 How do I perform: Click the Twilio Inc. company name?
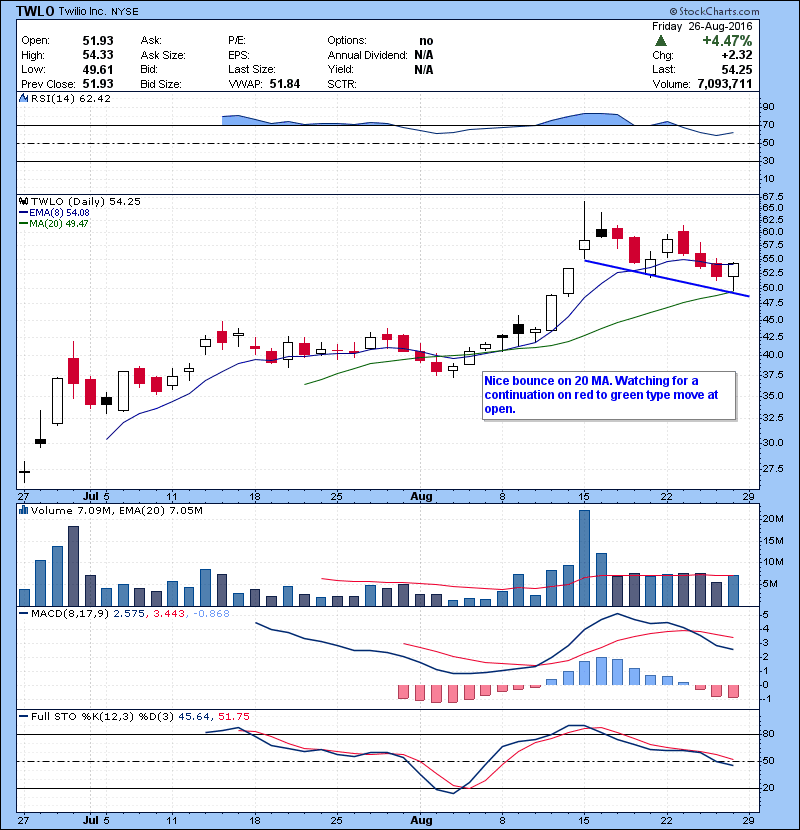pyautogui.click(x=82, y=12)
